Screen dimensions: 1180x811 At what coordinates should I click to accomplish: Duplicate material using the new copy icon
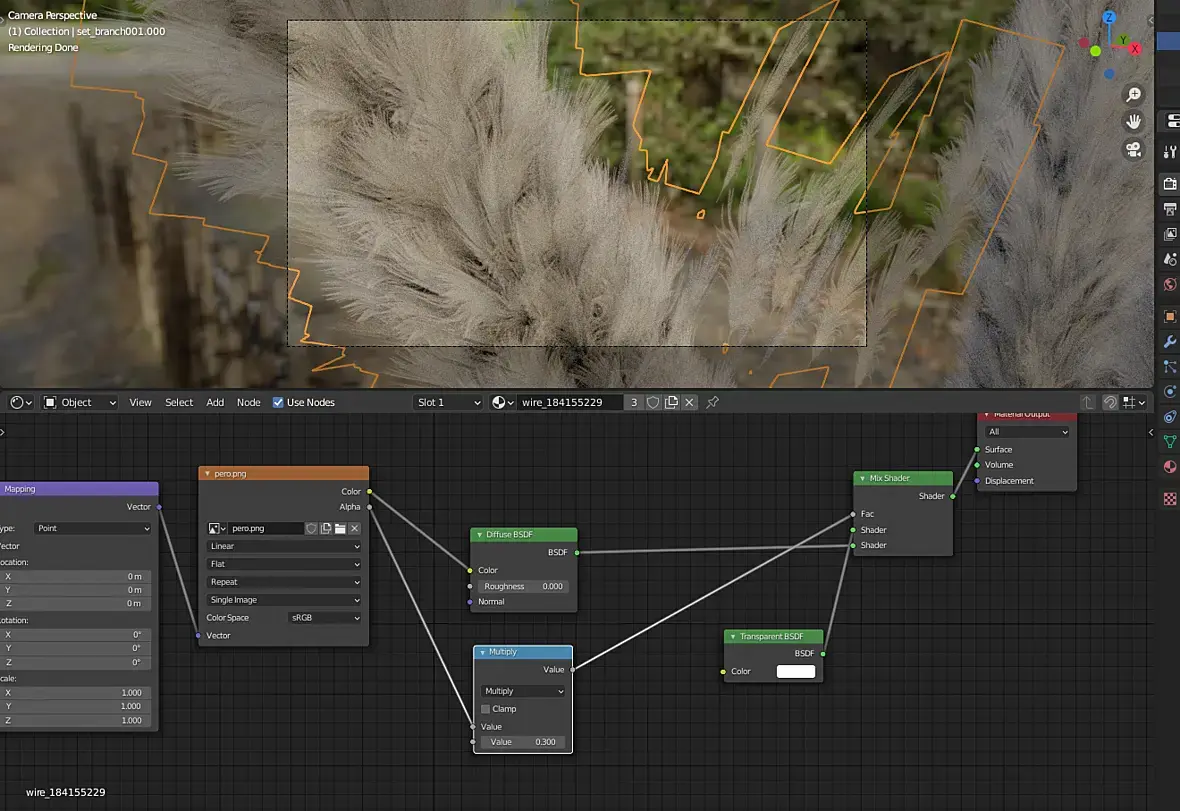[671, 402]
